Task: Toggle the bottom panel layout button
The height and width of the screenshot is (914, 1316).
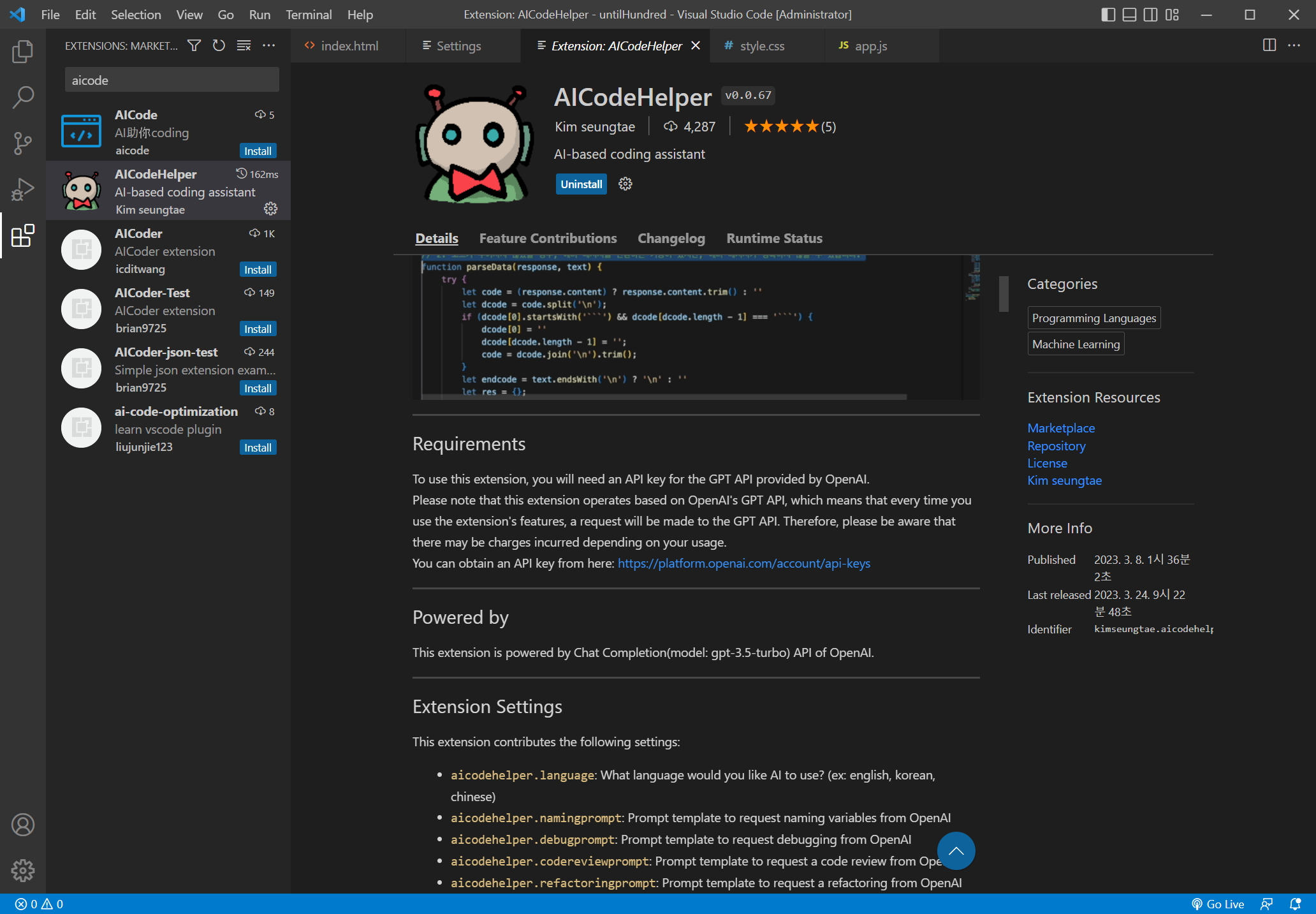Action: (1129, 15)
